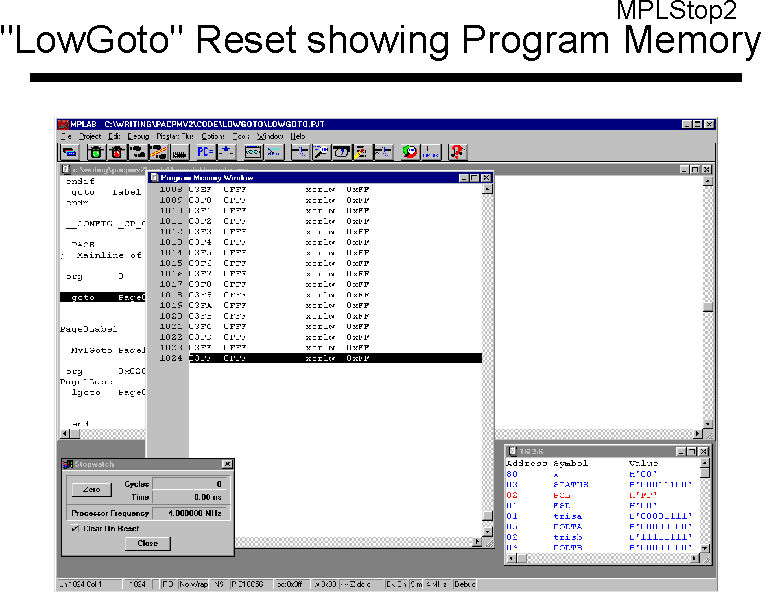Click the toolbar icon right of pencil
The height and width of the screenshot is (593, 763).
coord(382,152)
